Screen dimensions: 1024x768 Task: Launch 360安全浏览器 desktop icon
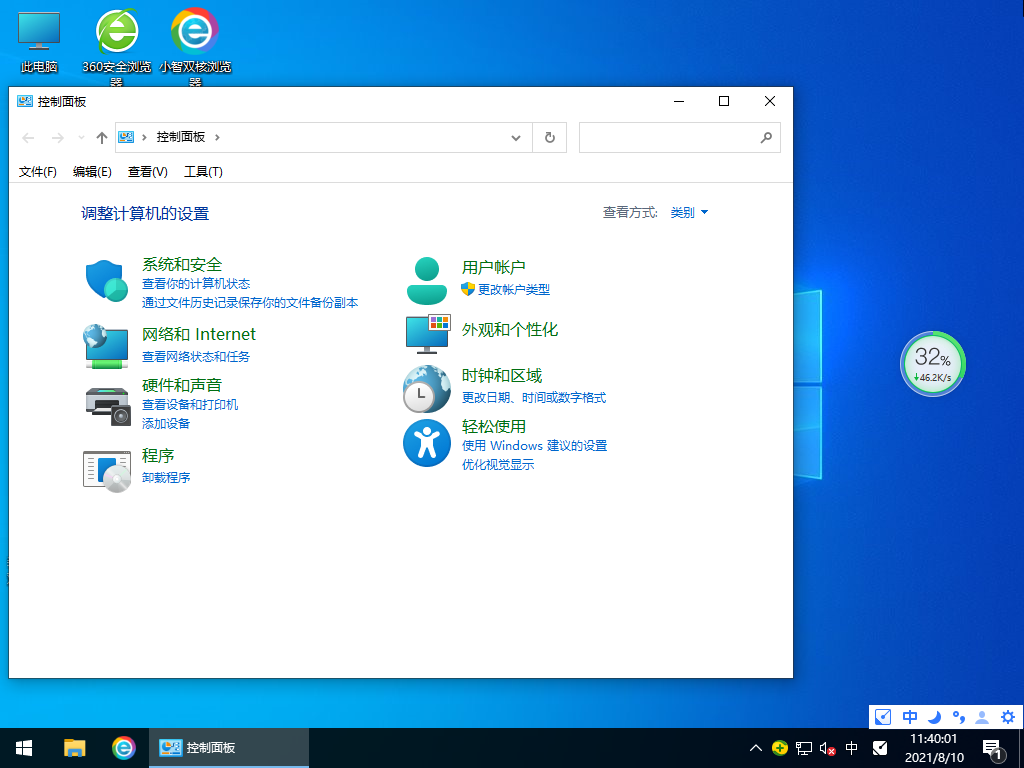[117, 30]
